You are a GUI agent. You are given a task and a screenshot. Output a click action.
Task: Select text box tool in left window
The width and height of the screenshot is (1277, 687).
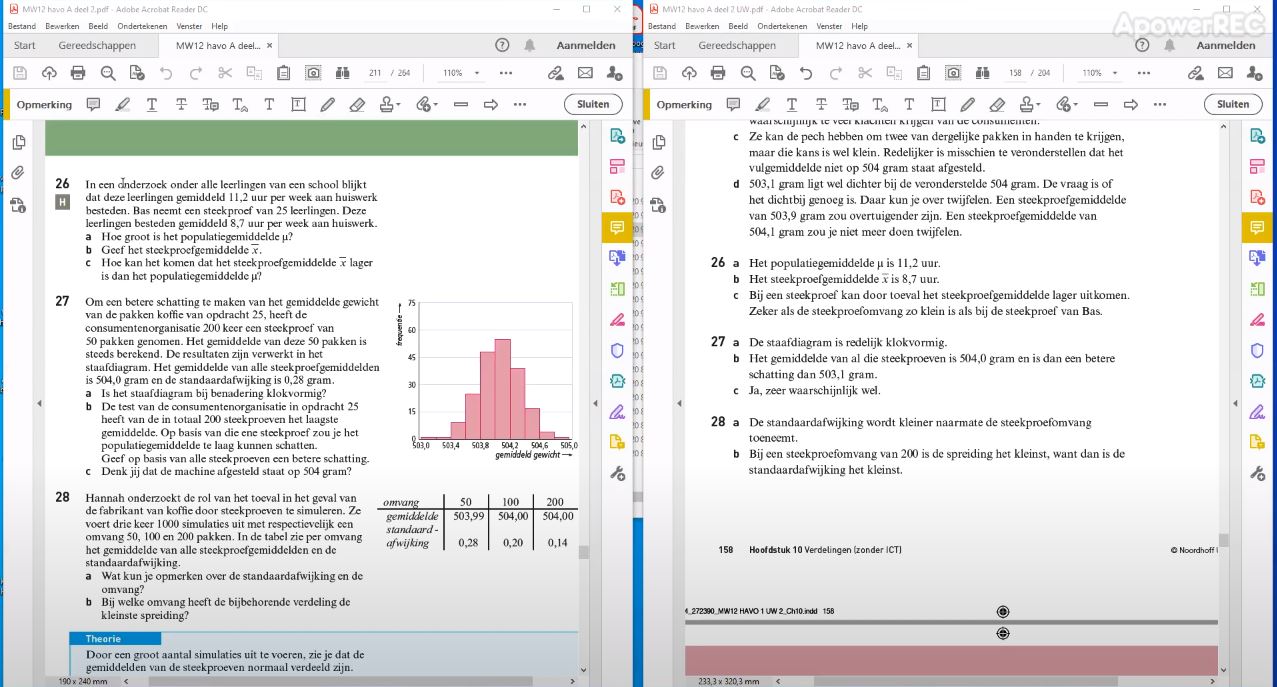(298, 104)
